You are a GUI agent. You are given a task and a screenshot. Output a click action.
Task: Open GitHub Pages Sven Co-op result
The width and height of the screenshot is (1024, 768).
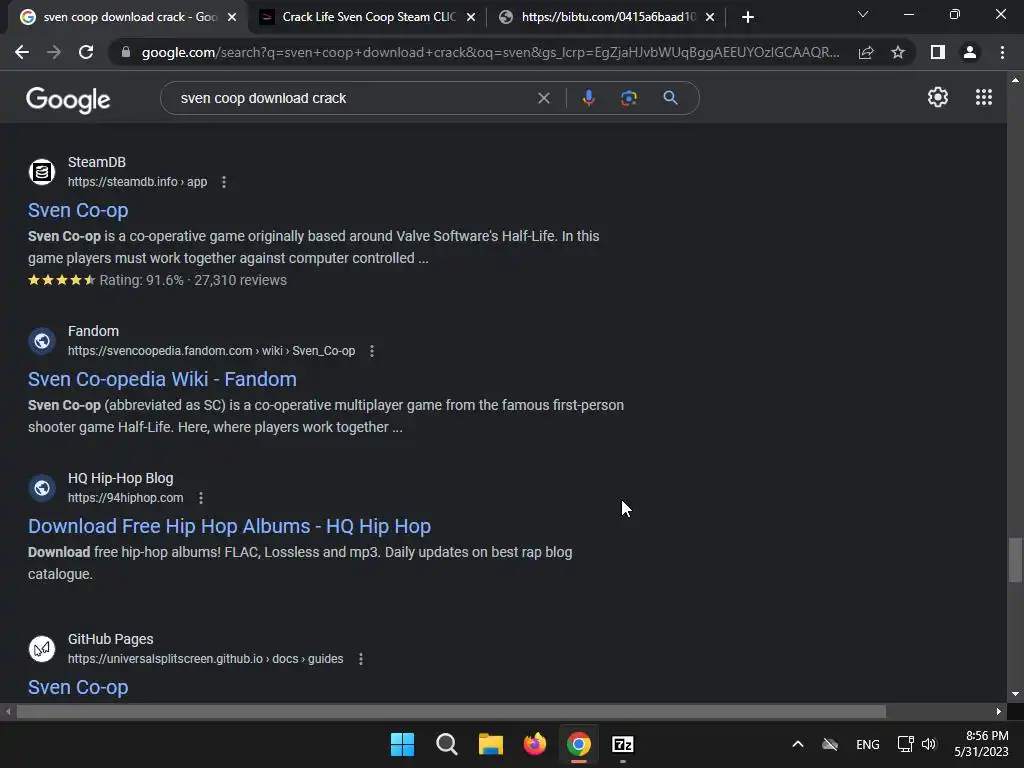(x=78, y=688)
